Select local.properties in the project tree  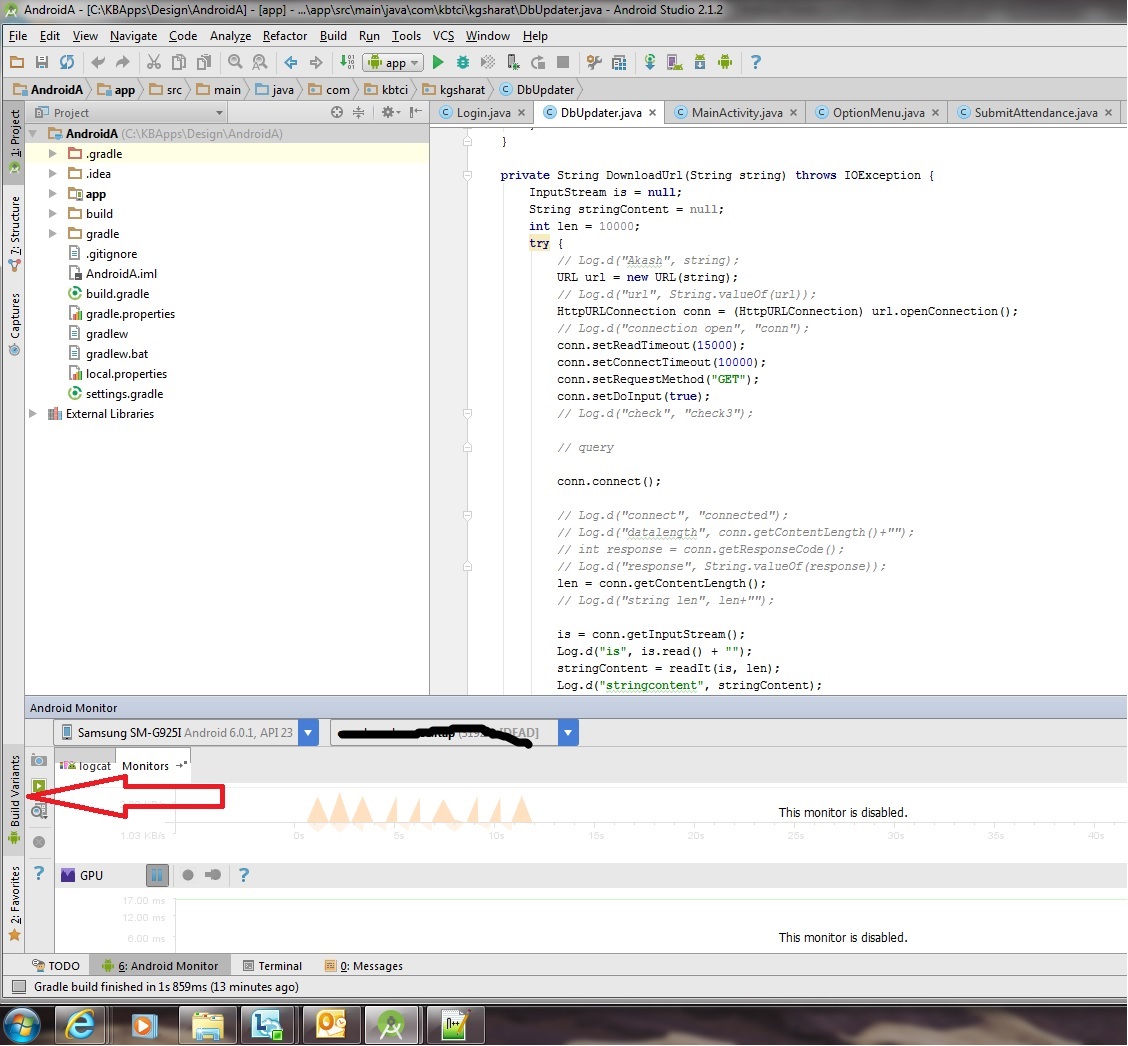click(x=126, y=373)
